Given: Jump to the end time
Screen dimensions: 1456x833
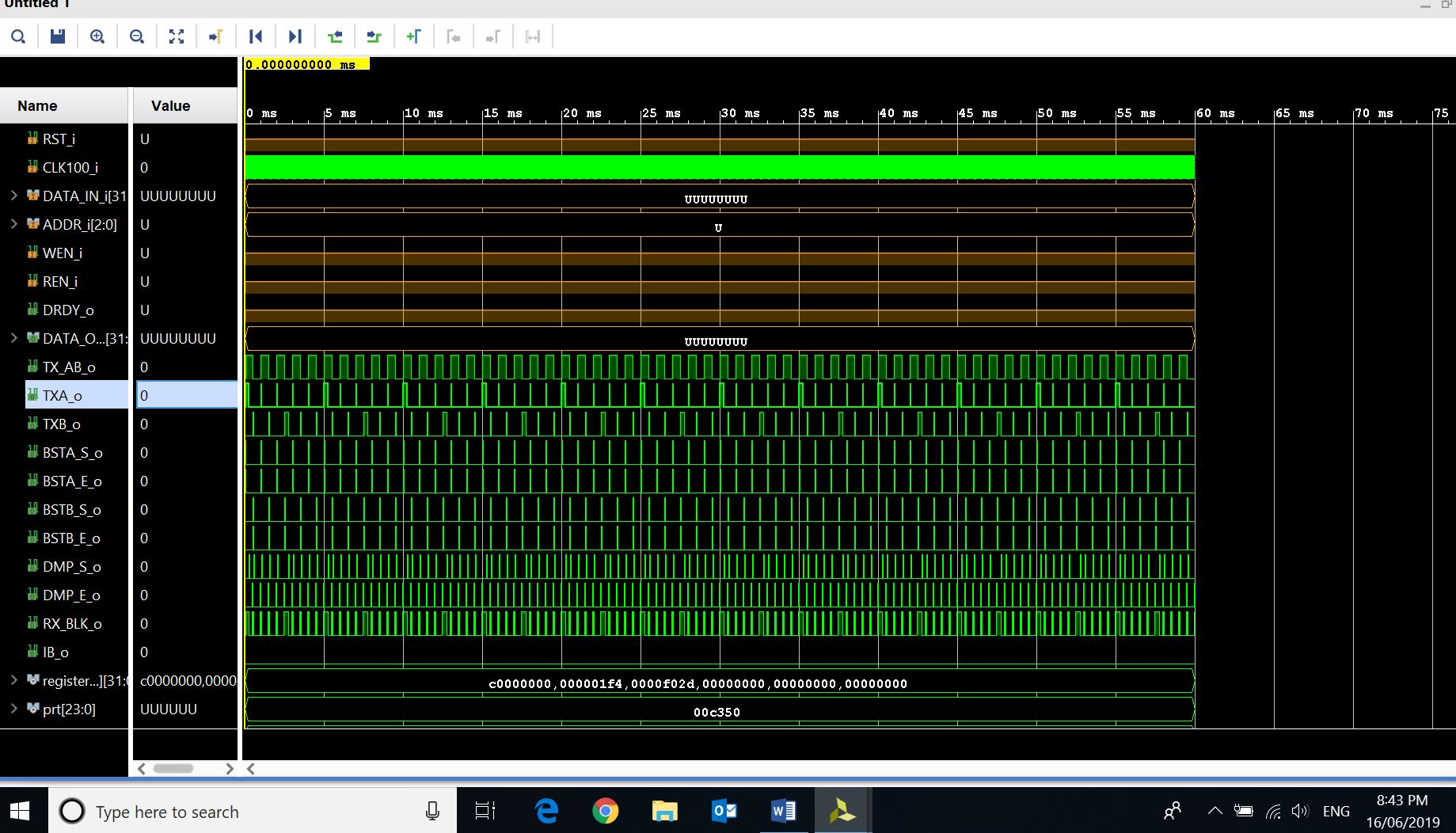Looking at the screenshot, I should pos(295,36).
